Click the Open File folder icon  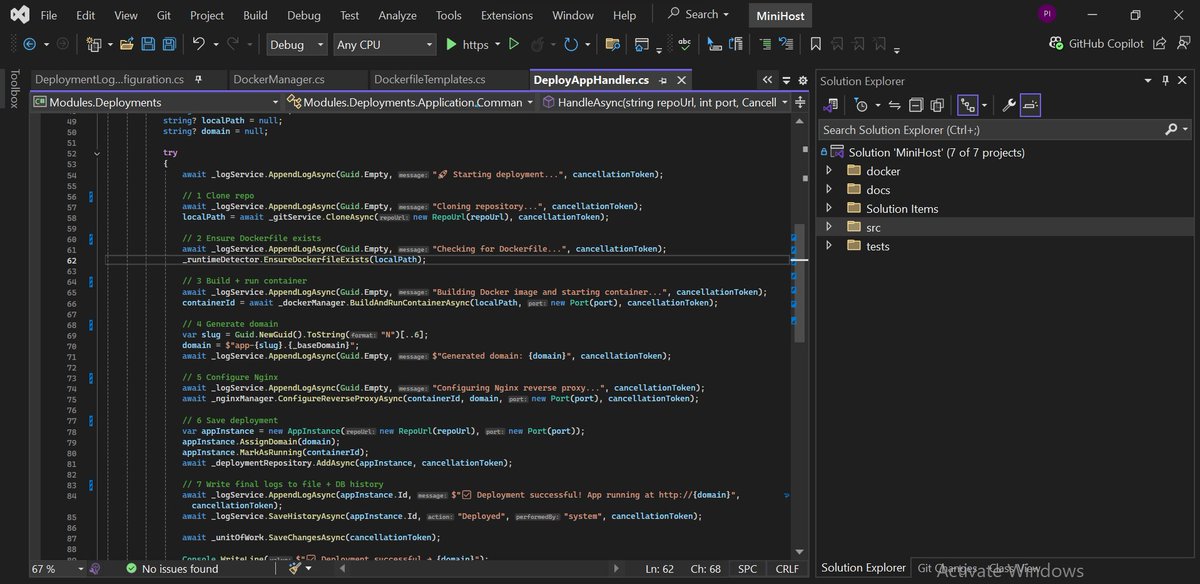coord(127,44)
